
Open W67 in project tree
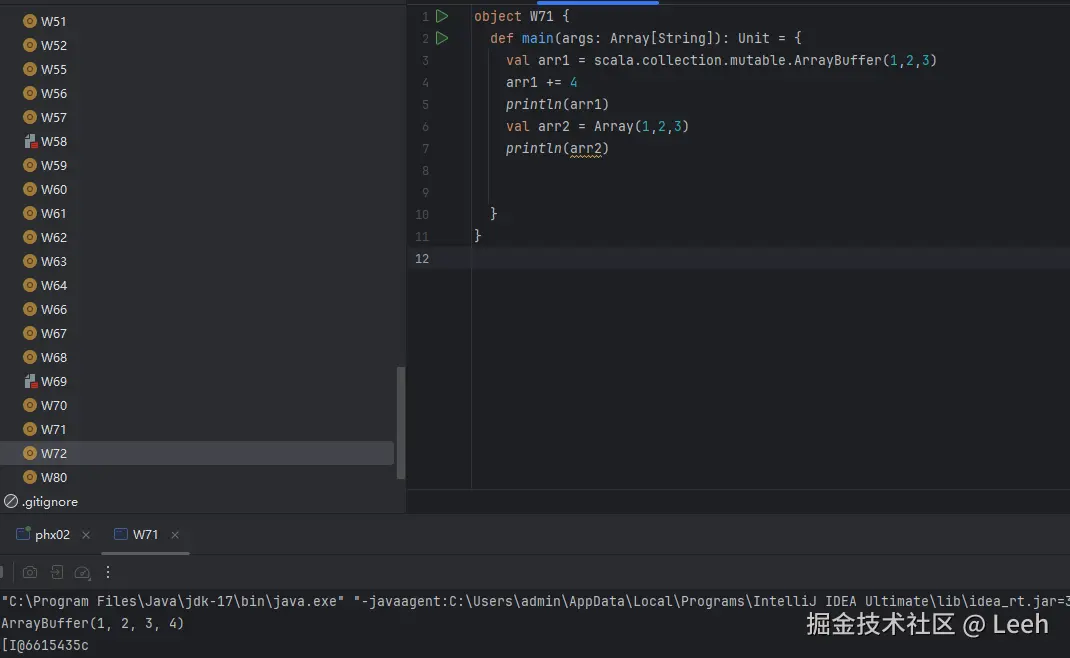click(53, 334)
